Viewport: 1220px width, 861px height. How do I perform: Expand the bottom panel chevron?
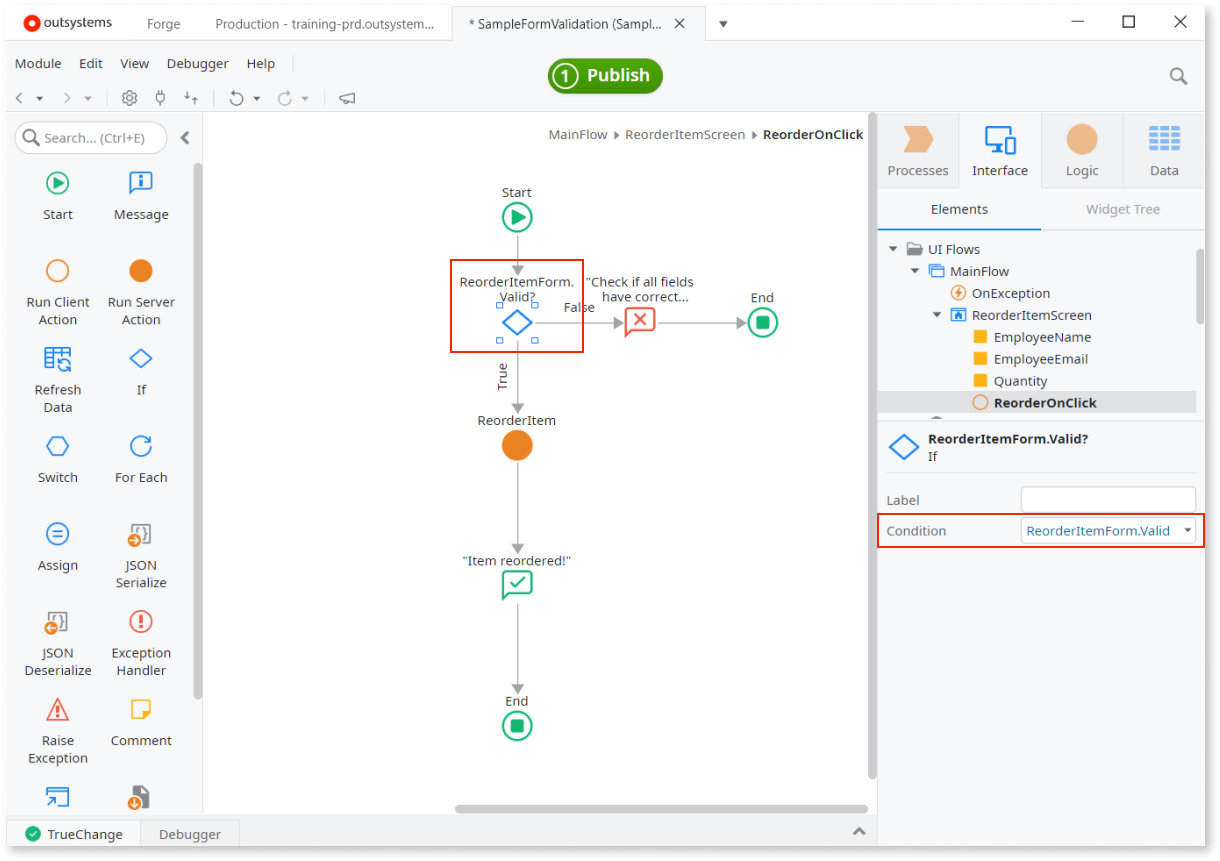[x=858, y=832]
